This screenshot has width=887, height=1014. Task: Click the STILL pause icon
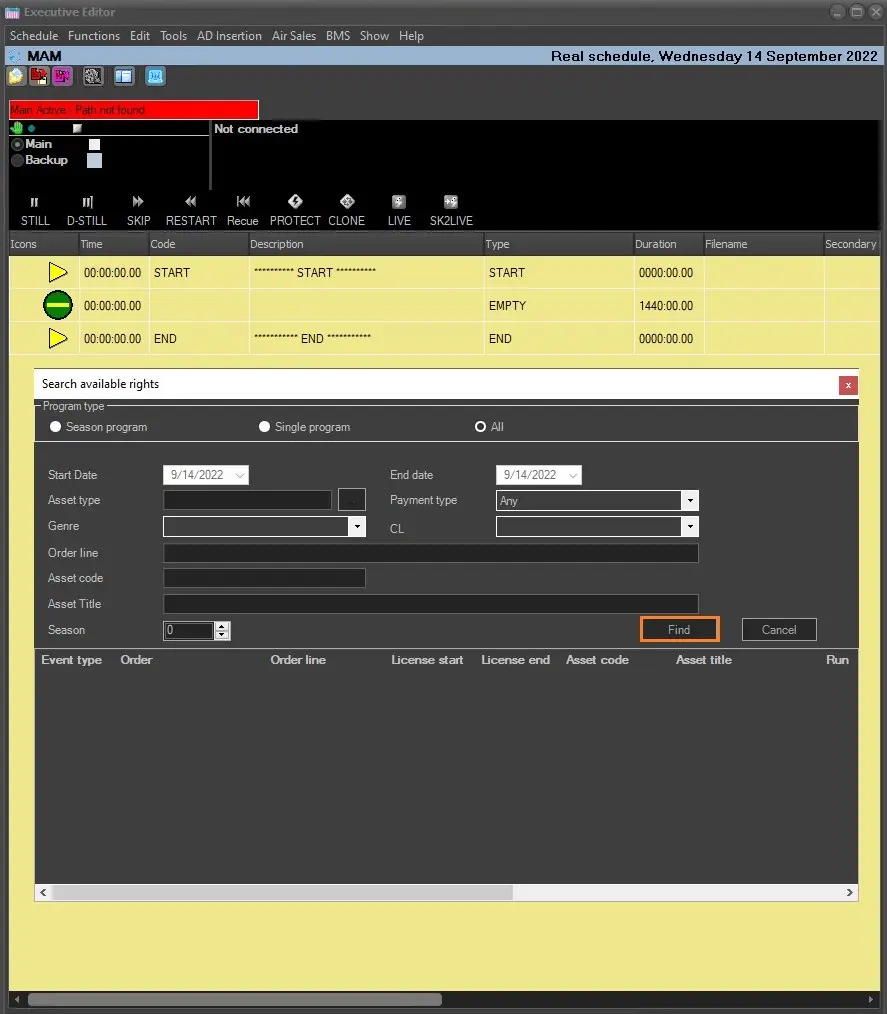[x=35, y=202]
